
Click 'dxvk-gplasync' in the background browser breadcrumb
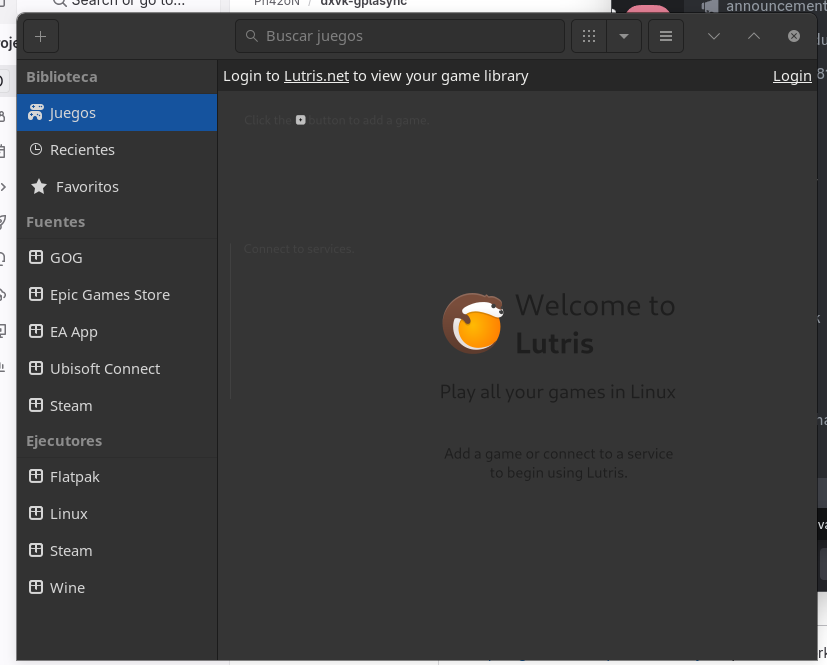click(x=363, y=3)
